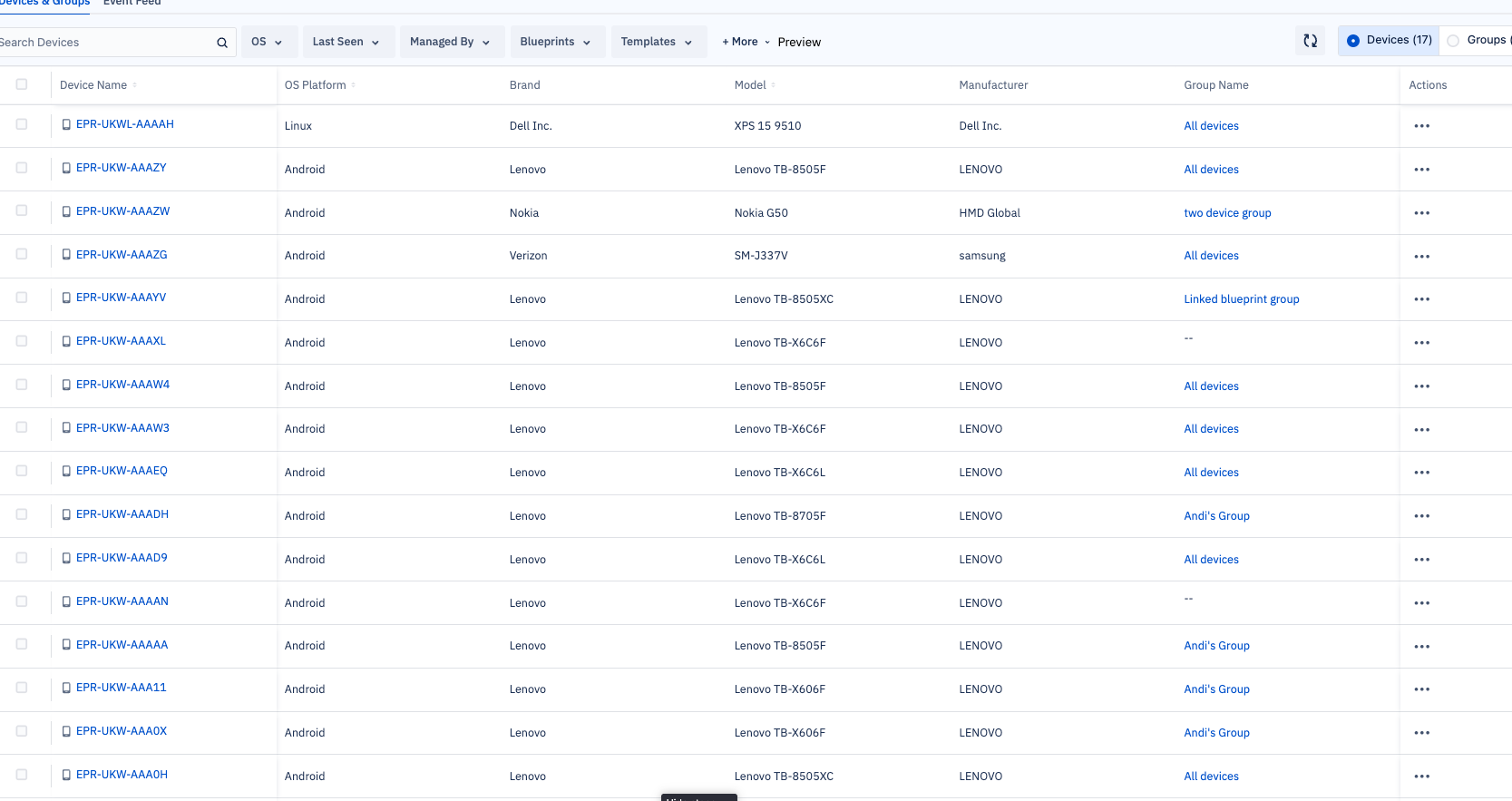
Task: Open the + More filters dropdown
Action: (x=746, y=42)
